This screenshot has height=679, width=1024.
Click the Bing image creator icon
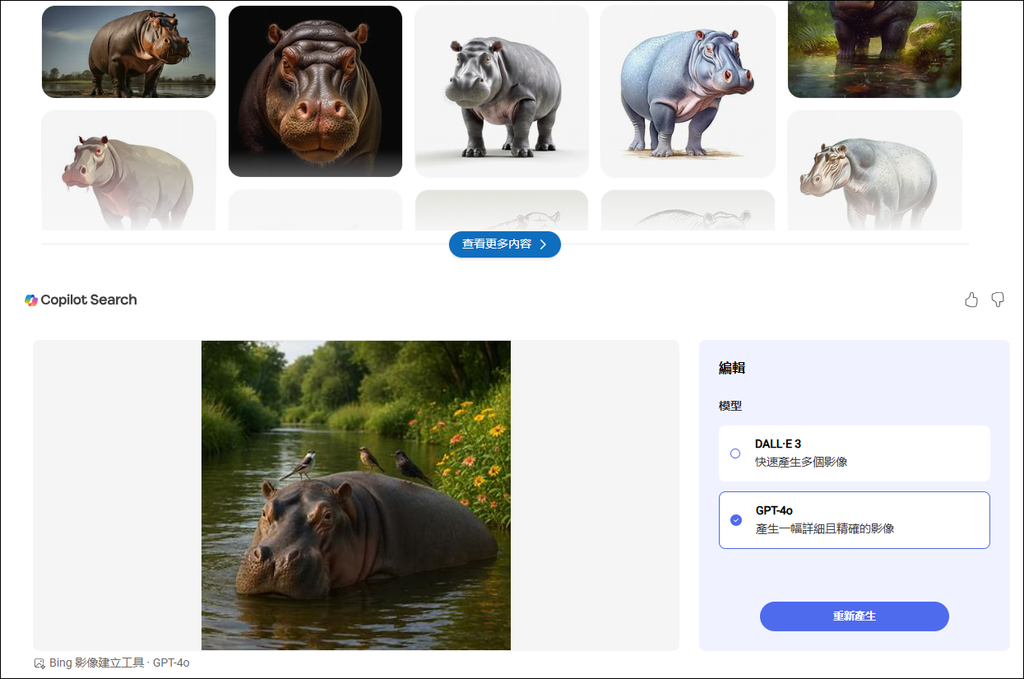pyautogui.click(x=39, y=663)
